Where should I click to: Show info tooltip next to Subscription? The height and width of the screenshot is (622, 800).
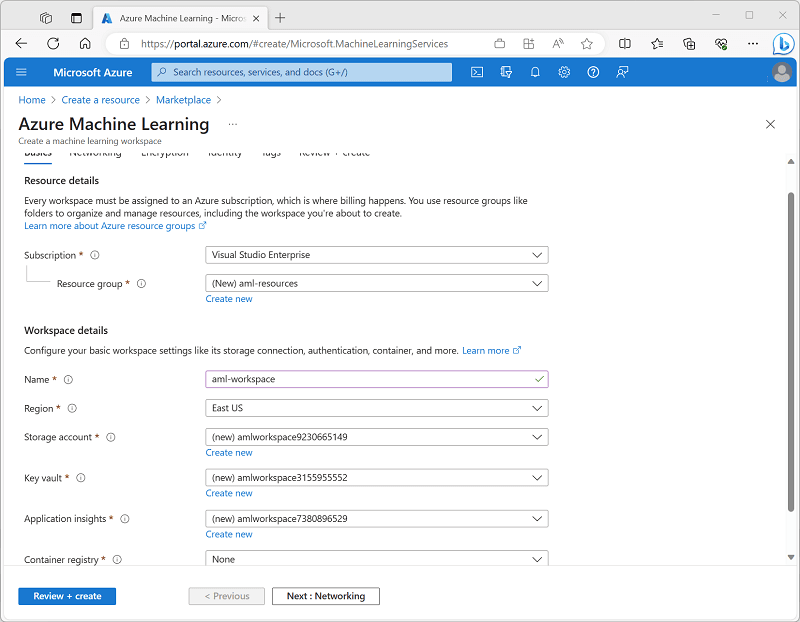[93, 255]
